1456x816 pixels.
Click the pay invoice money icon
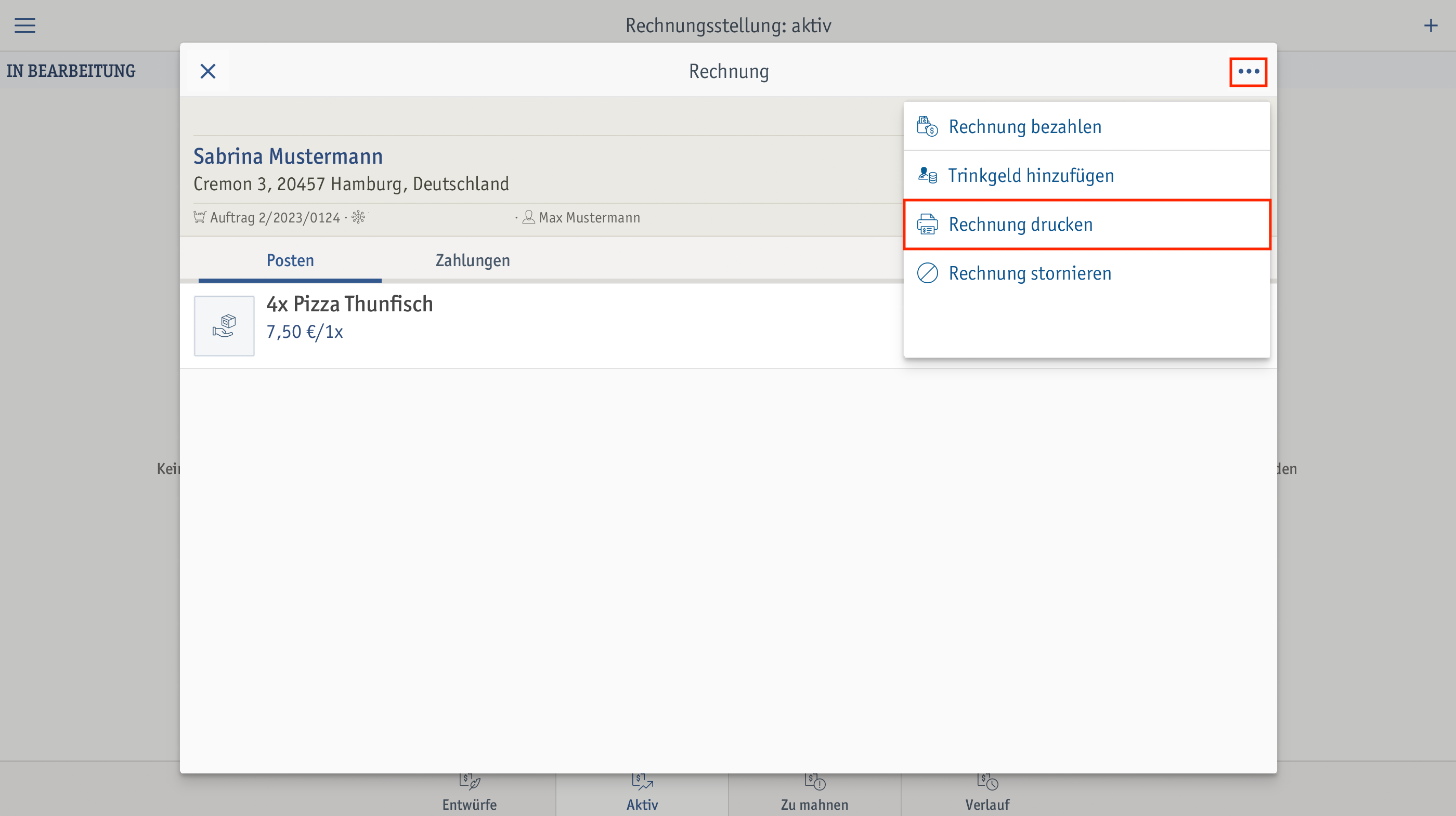(927, 127)
